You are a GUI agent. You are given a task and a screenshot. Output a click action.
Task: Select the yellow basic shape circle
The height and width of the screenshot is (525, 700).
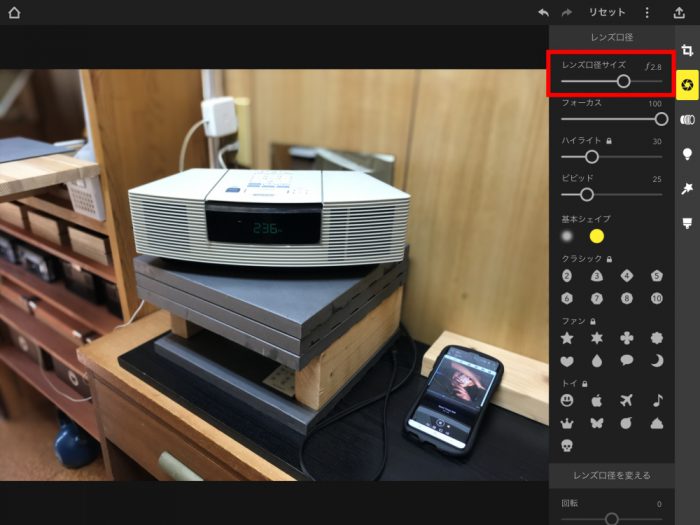pyautogui.click(x=596, y=236)
